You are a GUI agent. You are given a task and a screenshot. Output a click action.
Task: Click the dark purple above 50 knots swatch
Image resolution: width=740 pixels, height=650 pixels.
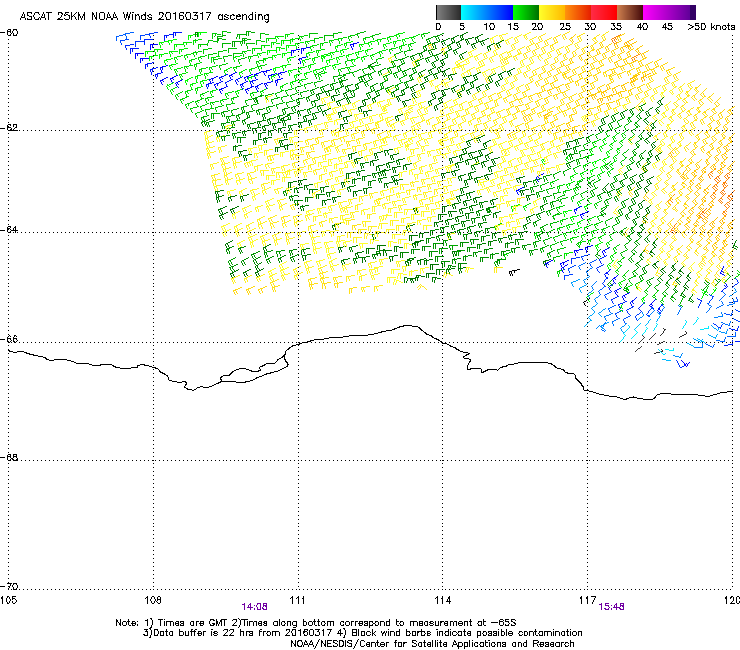click(693, 12)
